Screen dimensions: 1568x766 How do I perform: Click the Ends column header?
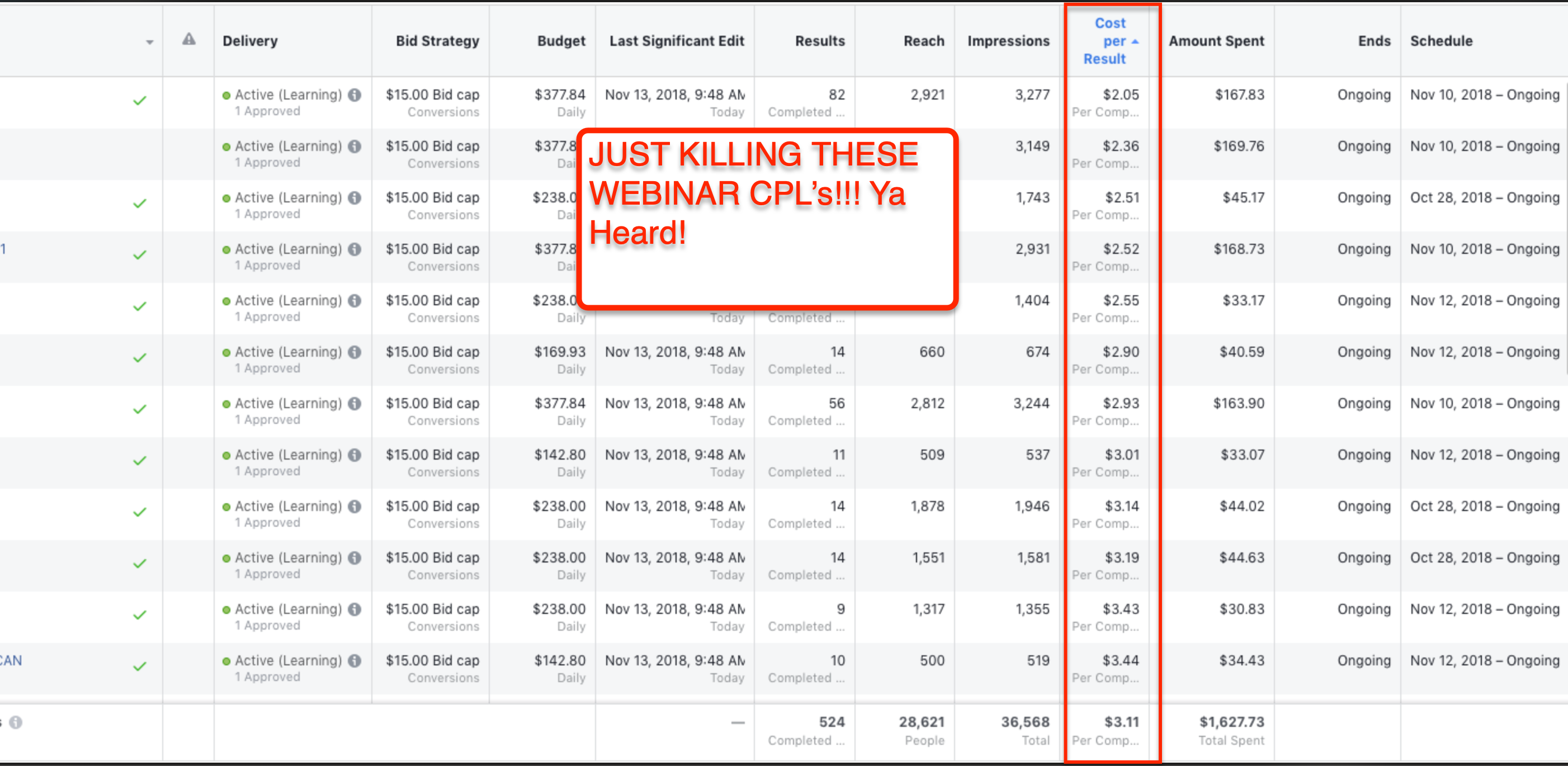pos(1374,41)
